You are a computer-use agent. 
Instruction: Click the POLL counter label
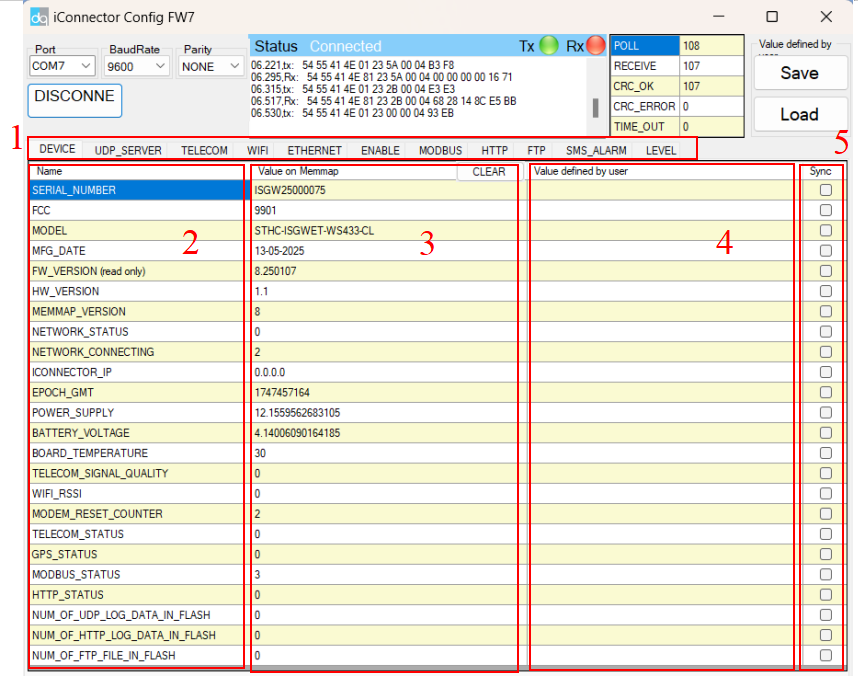point(645,46)
